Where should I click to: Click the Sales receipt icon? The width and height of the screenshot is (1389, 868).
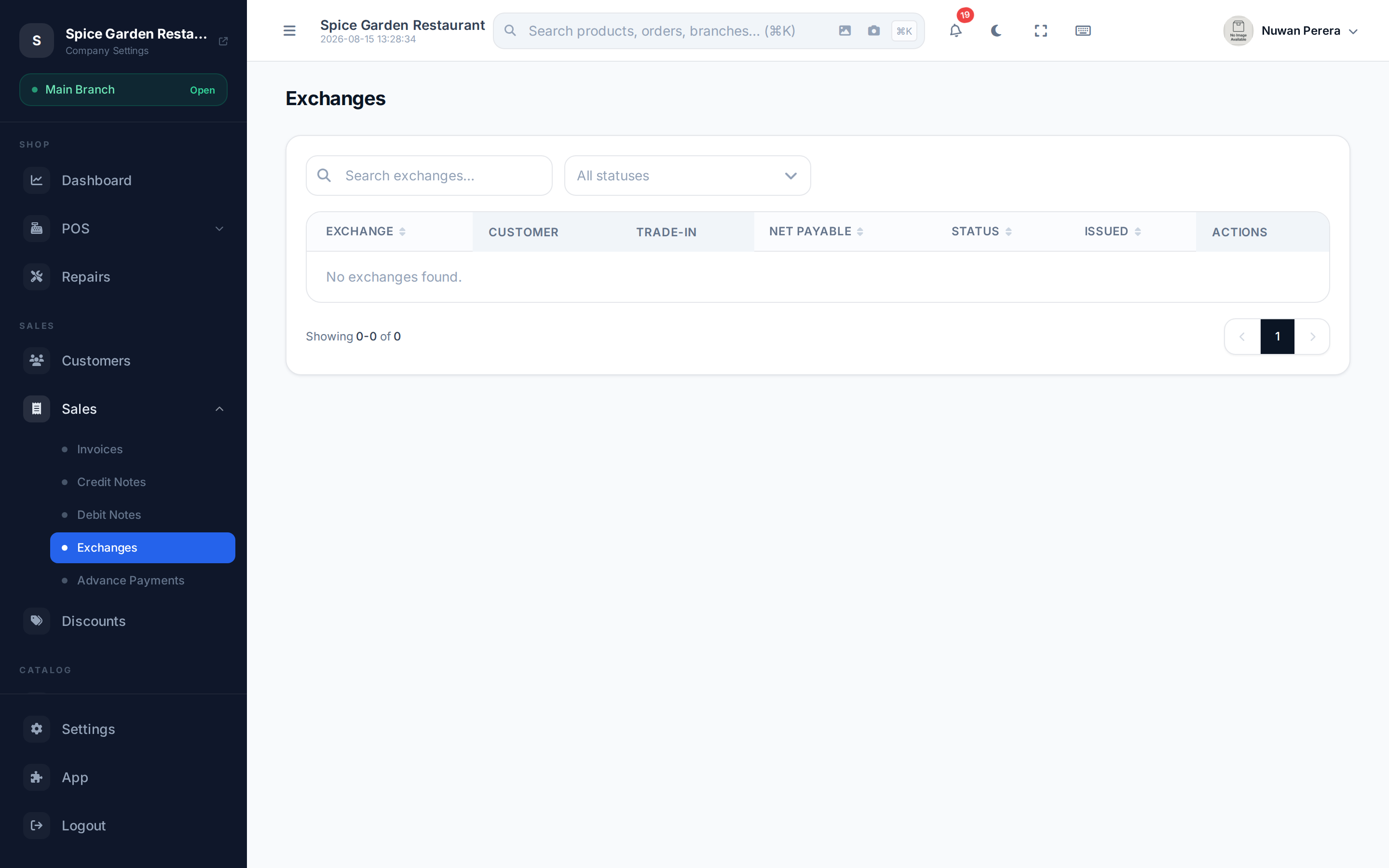point(37,409)
